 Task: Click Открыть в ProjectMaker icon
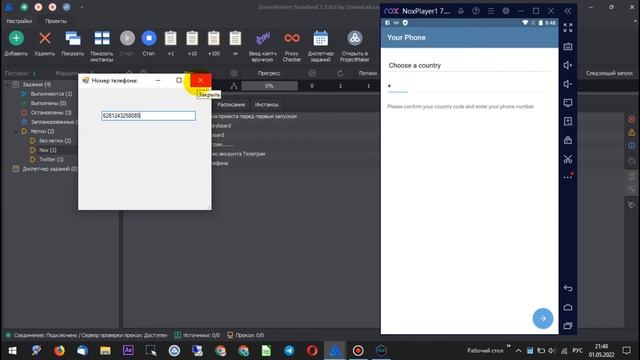tap(355, 38)
